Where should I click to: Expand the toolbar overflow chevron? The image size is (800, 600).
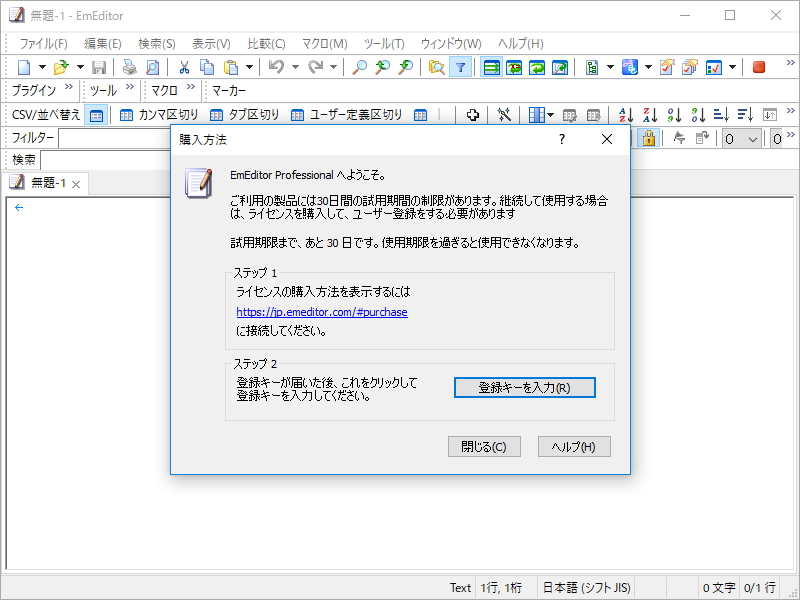point(792,67)
